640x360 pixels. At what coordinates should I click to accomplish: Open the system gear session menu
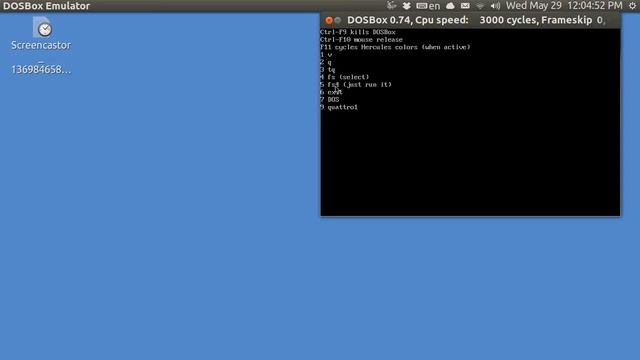click(632, 6)
